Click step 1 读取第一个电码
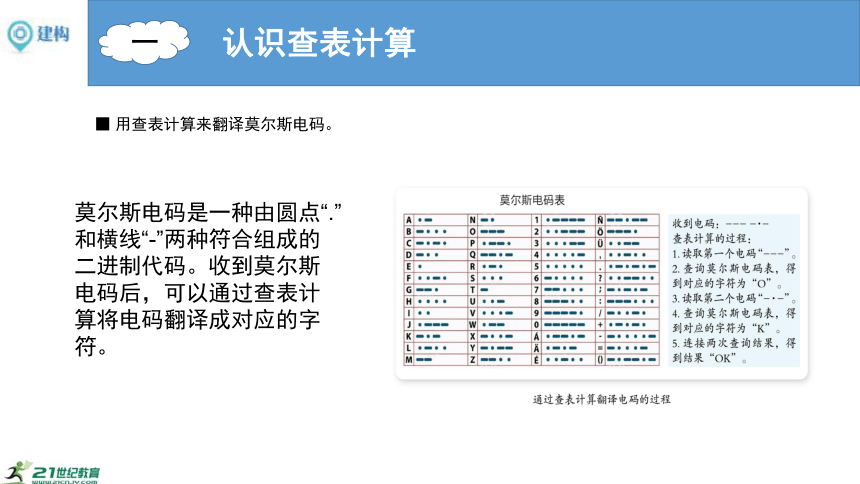 point(734,254)
